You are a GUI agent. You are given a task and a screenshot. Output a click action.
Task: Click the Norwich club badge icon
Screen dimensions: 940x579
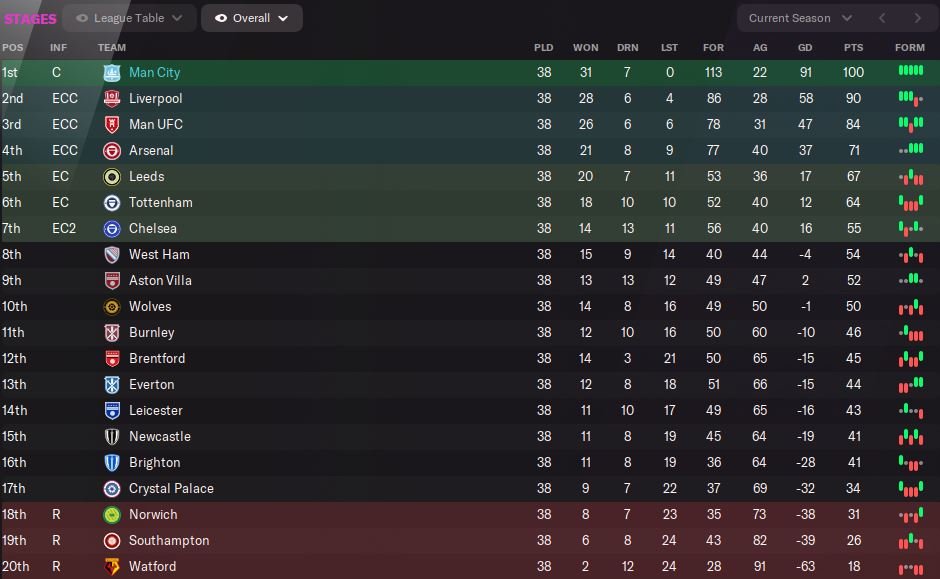112,515
